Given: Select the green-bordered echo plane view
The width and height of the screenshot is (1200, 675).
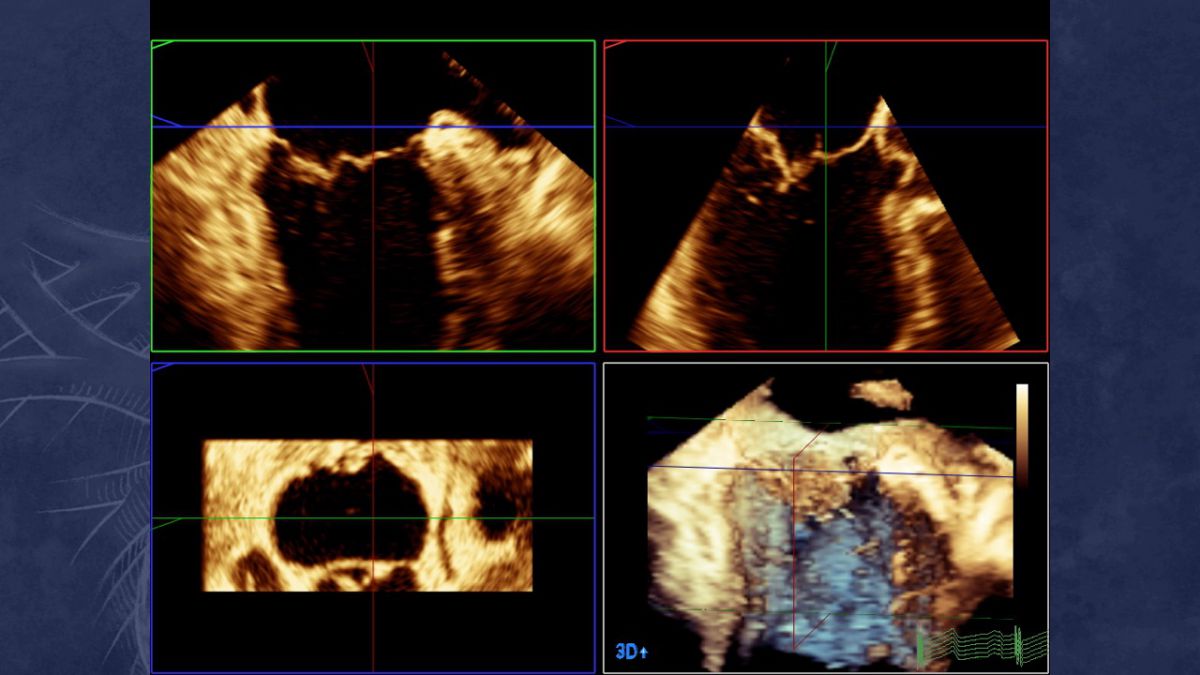Looking at the screenshot, I should [373, 196].
